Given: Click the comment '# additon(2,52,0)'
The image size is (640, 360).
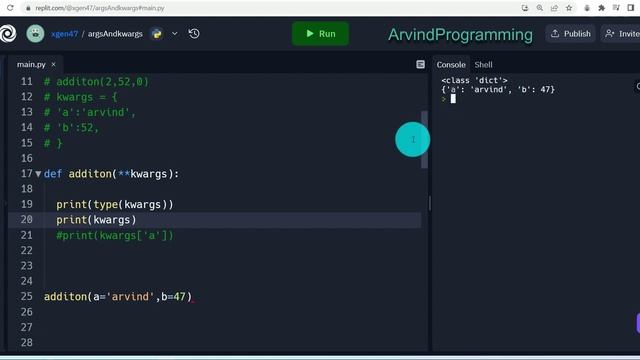Looking at the screenshot, I should 96,82.
